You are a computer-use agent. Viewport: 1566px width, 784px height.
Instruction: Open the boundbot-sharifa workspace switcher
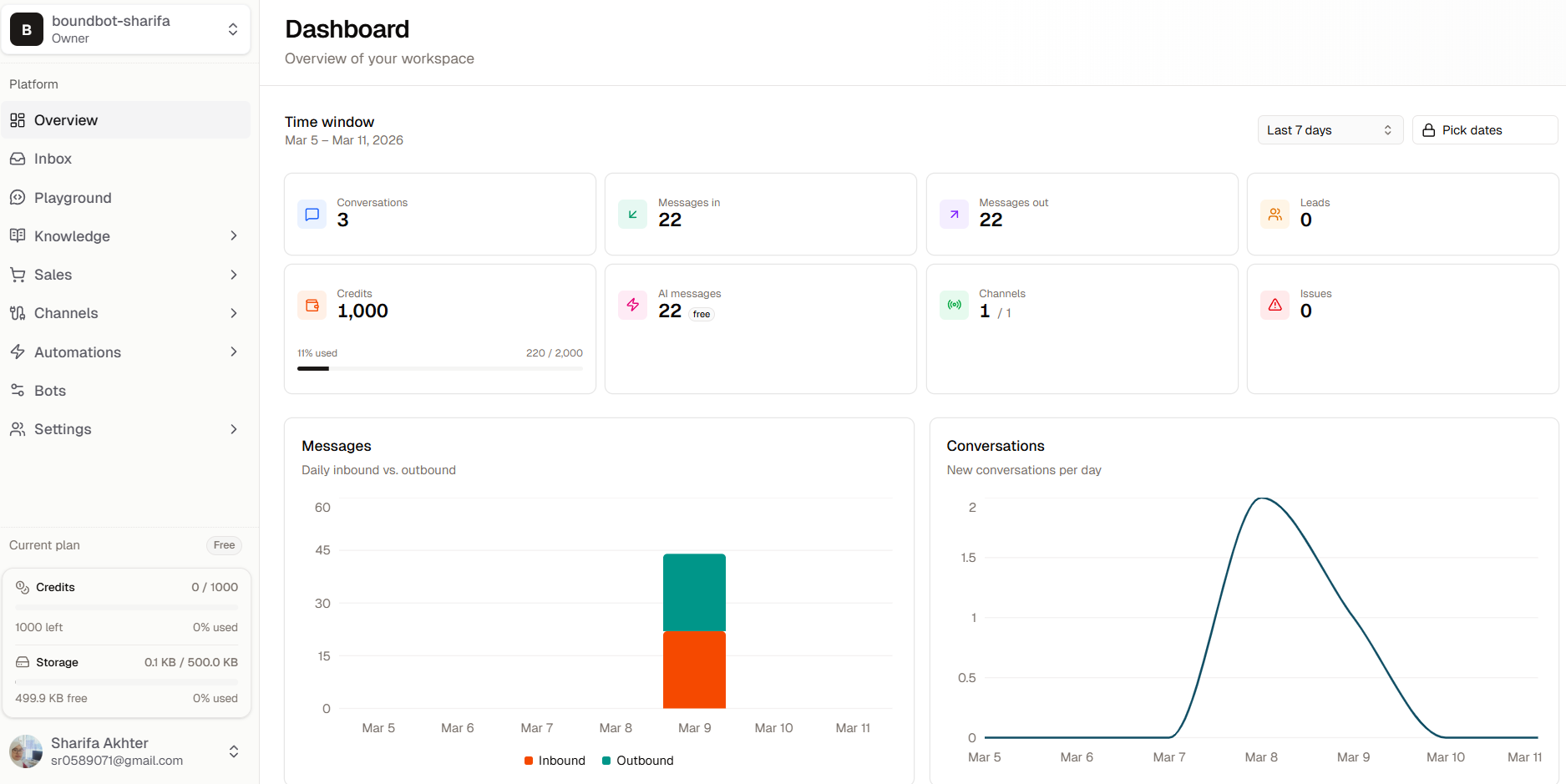[x=125, y=29]
